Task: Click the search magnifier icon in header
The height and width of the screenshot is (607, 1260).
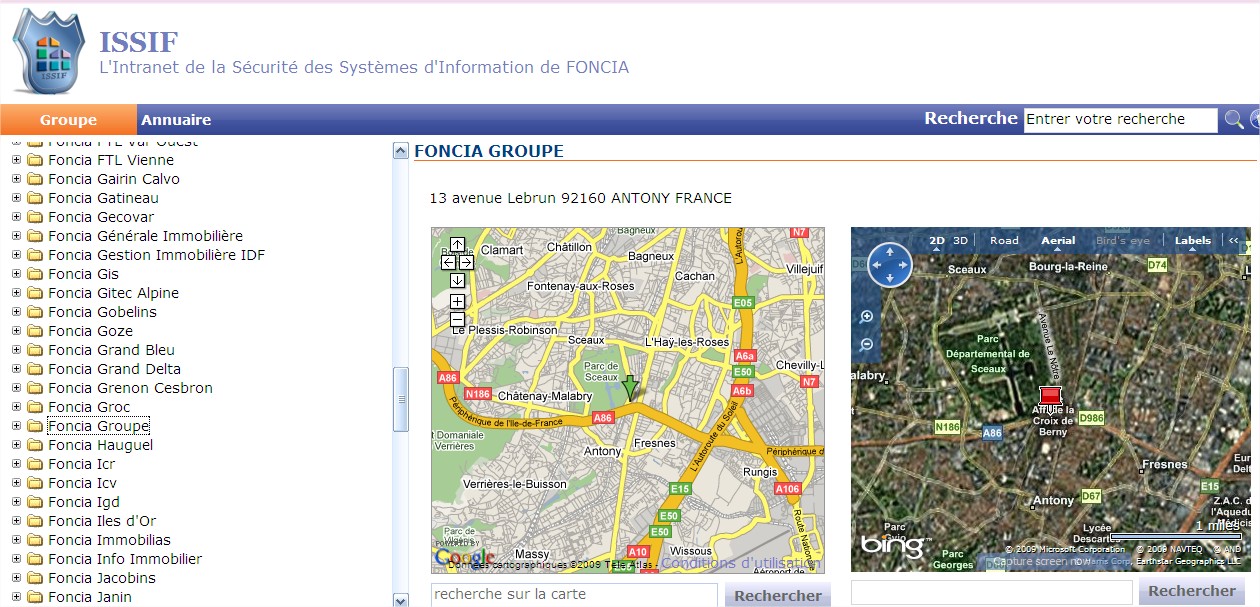Action: click(1234, 120)
